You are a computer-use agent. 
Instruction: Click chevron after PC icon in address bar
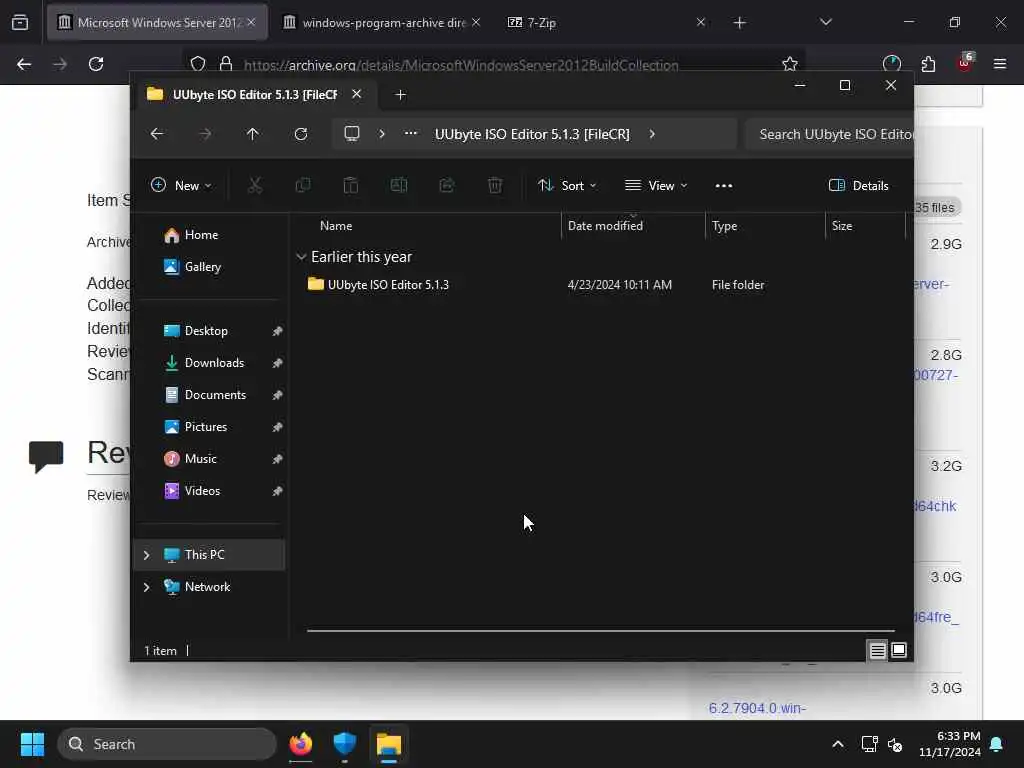[381, 134]
